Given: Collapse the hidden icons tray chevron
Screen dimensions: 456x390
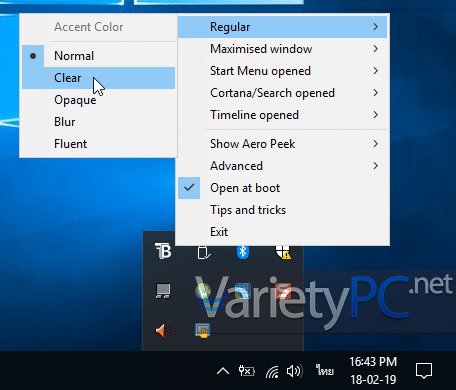Looking at the screenshot, I should [x=223, y=371].
